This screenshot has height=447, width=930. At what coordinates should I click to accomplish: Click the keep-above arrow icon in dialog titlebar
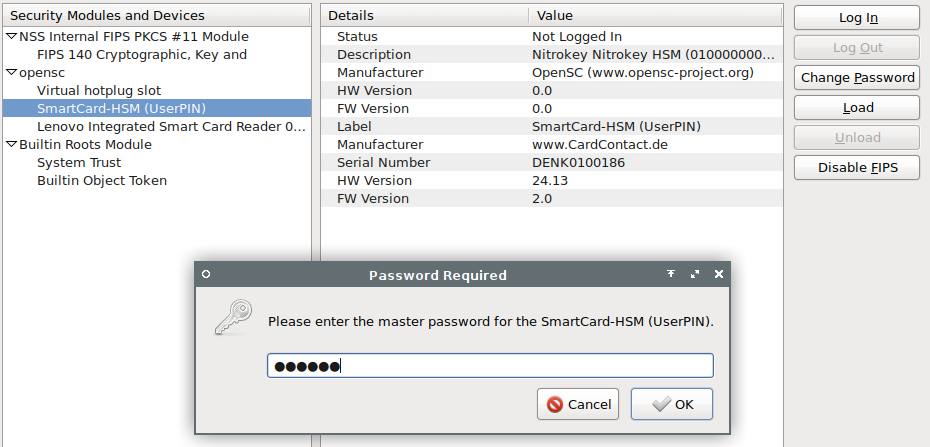tap(671, 274)
